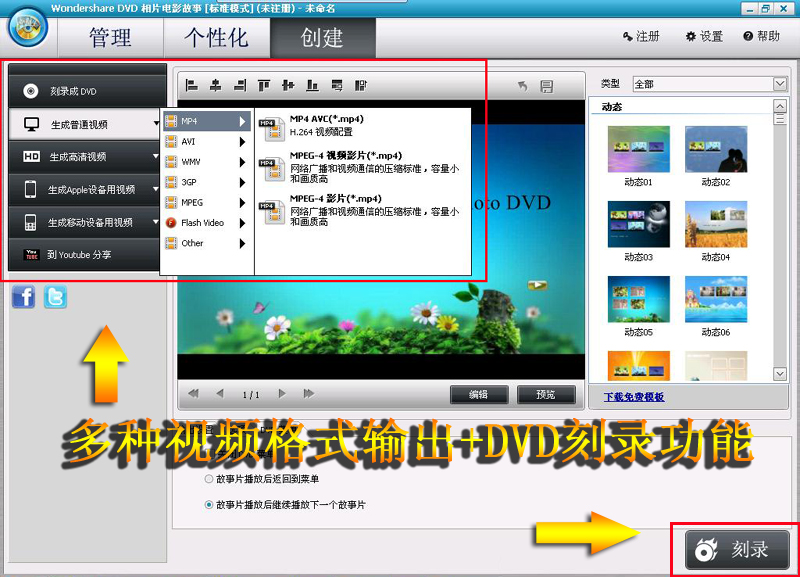
Task: Expand 生成普通视频 menu
Action: [85, 124]
